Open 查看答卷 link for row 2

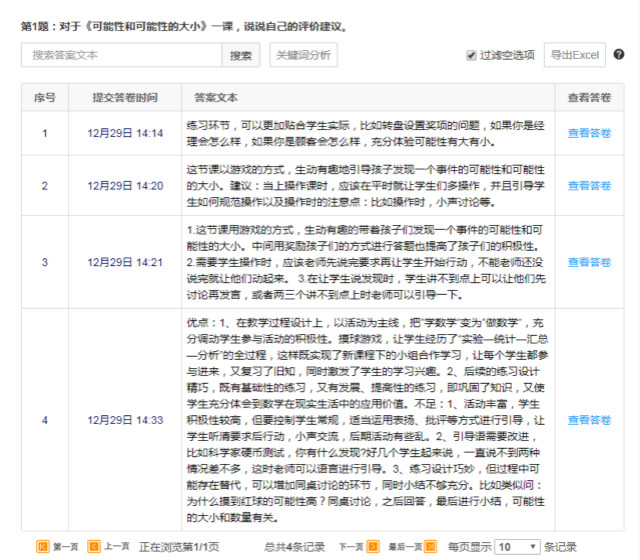589,185
